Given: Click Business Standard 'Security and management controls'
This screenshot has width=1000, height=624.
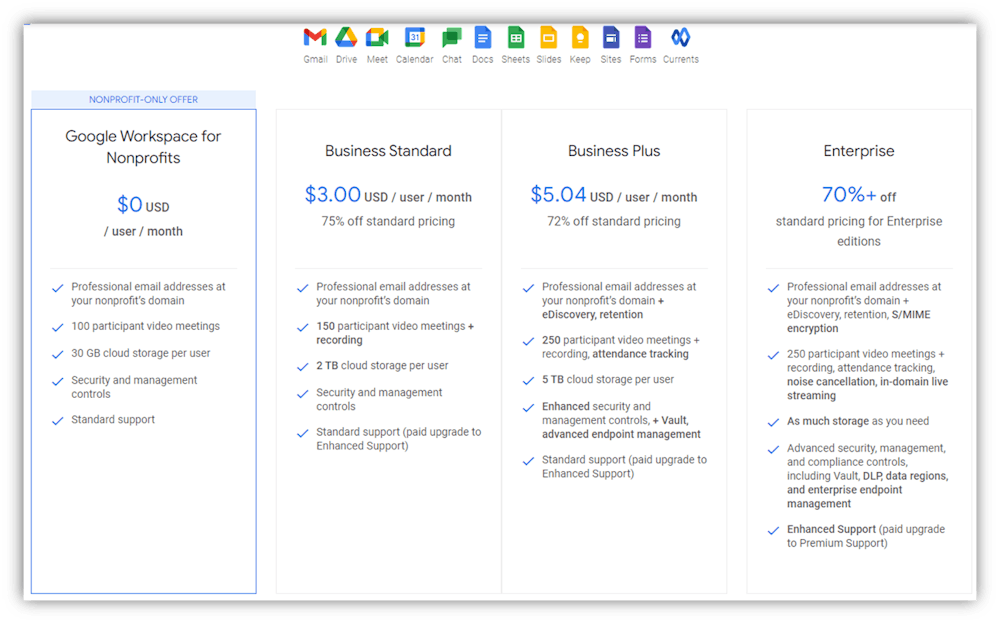Looking at the screenshot, I should [x=379, y=399].
